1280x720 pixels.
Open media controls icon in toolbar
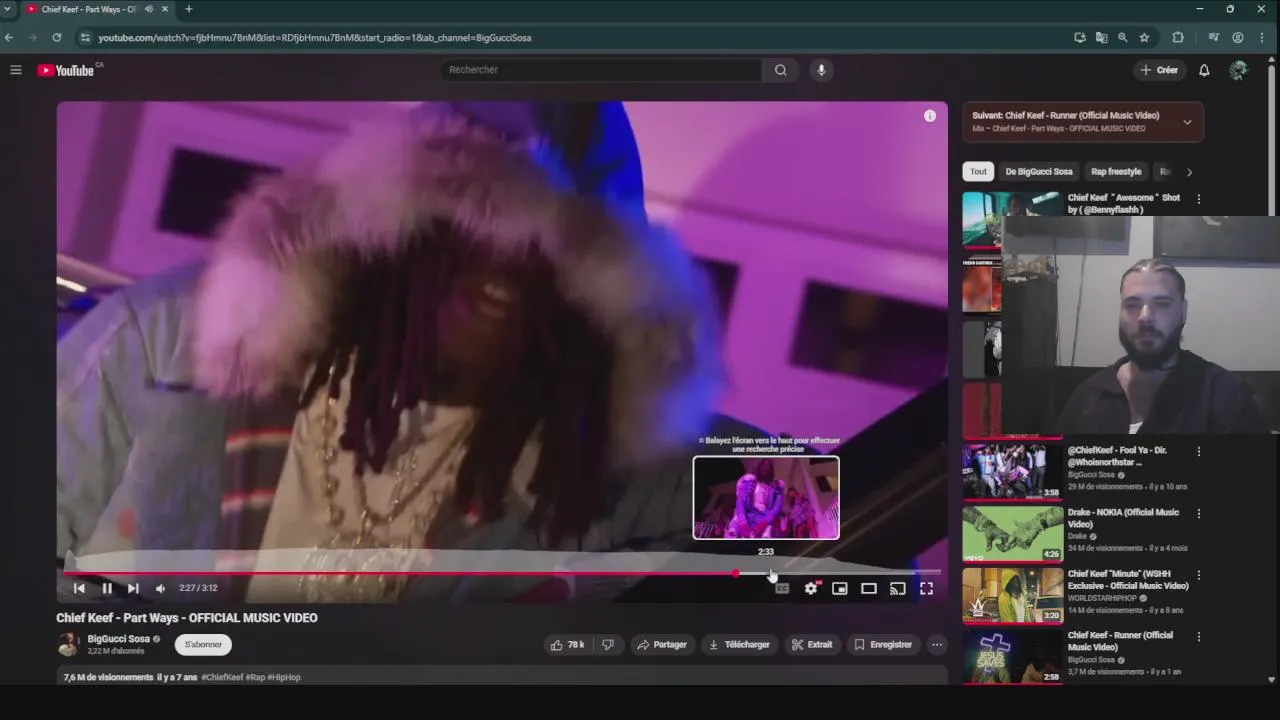[x=1214, y=38]
